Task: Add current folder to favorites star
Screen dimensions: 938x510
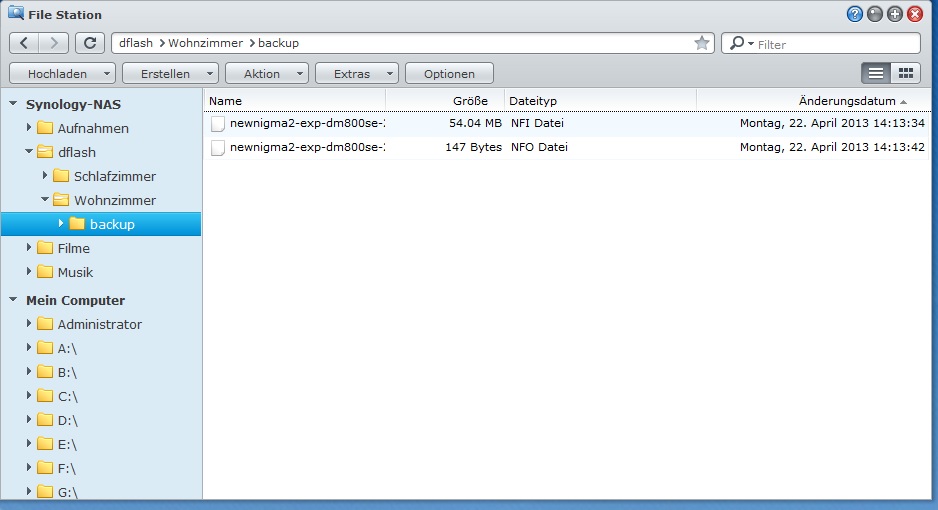Action: click(702, 43)
